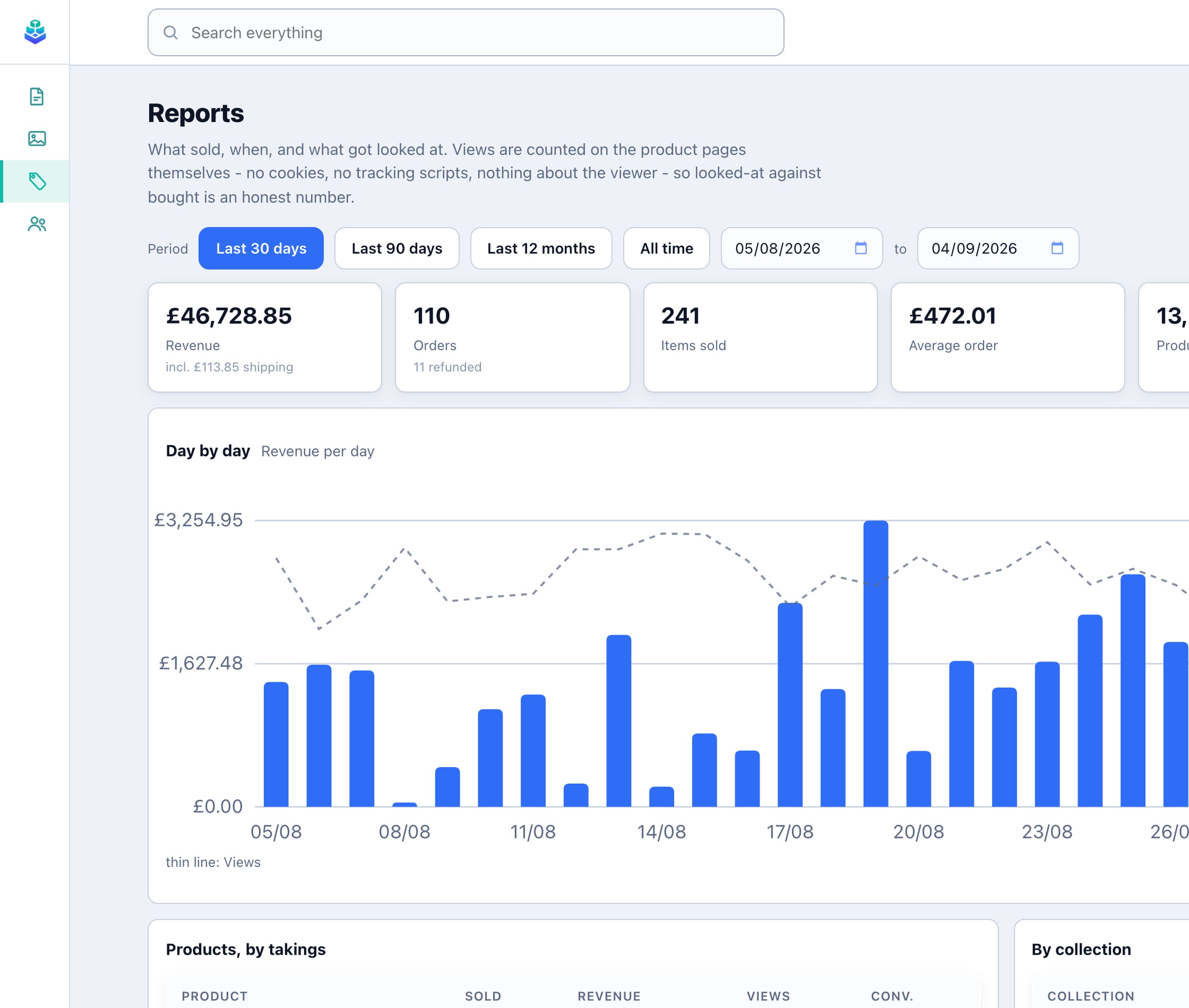Focus the Search everything field

coord(465,33)
